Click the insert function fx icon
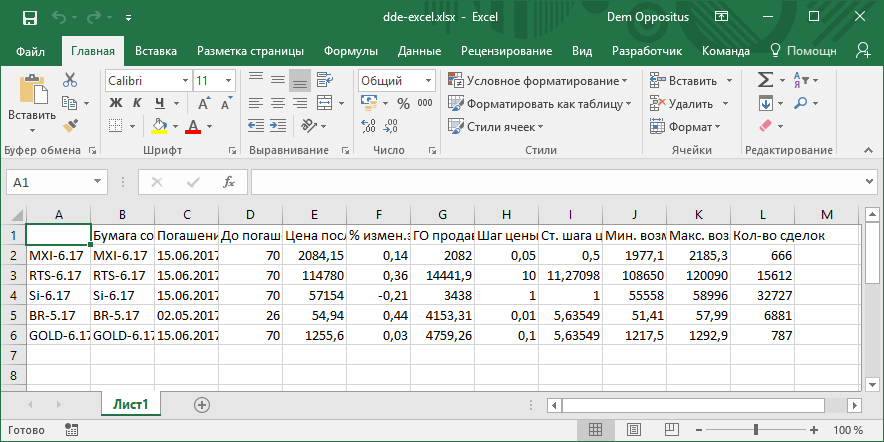 coord(228,182)
